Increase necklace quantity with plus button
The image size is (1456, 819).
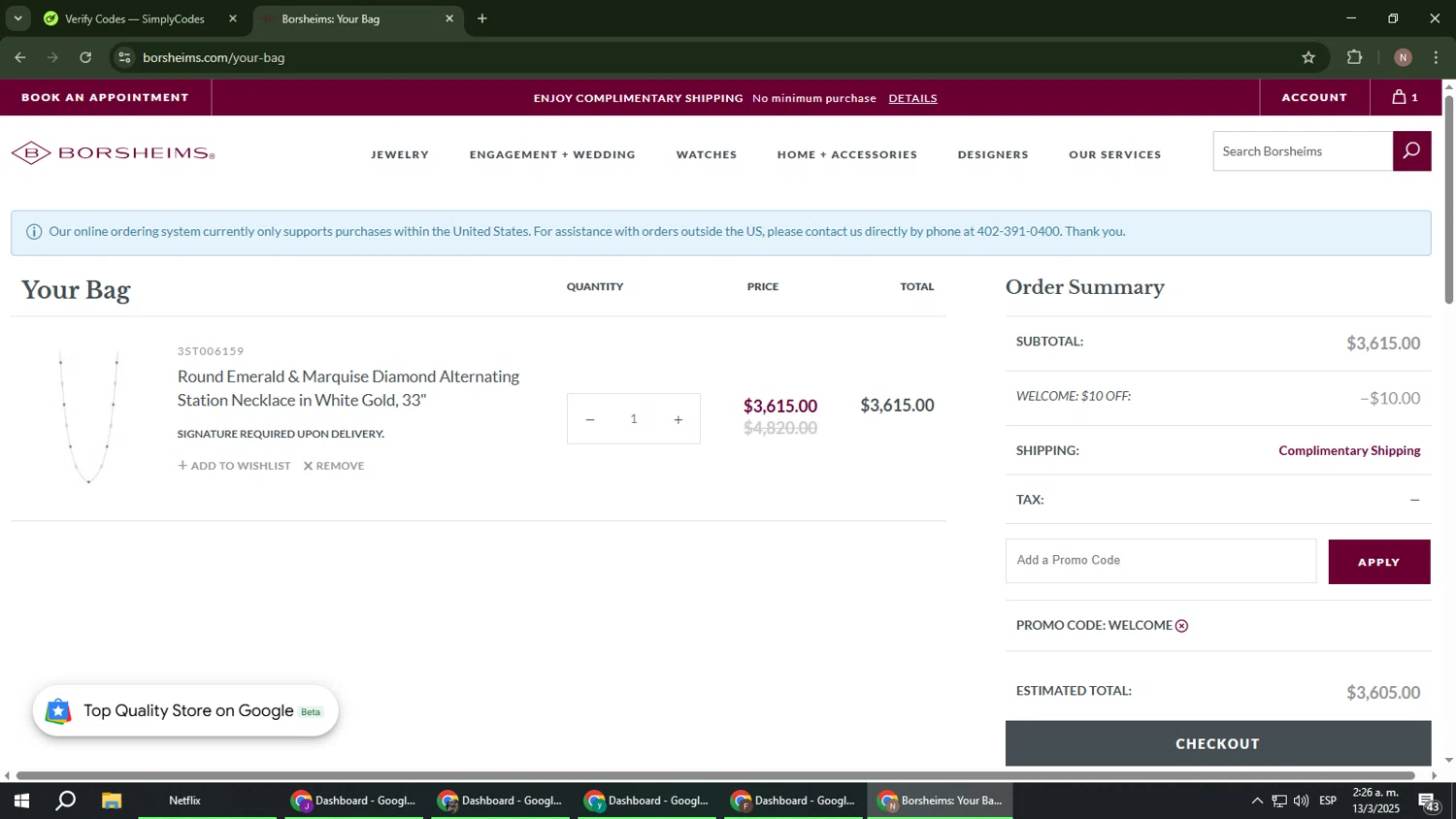point(678,419)
